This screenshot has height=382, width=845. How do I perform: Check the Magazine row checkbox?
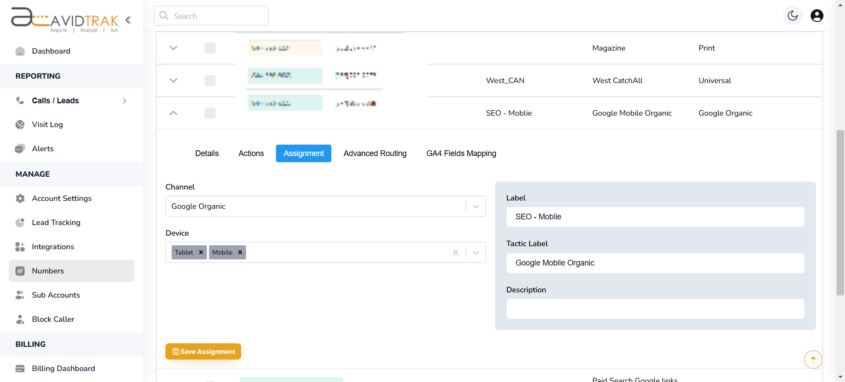click(210, 48)
